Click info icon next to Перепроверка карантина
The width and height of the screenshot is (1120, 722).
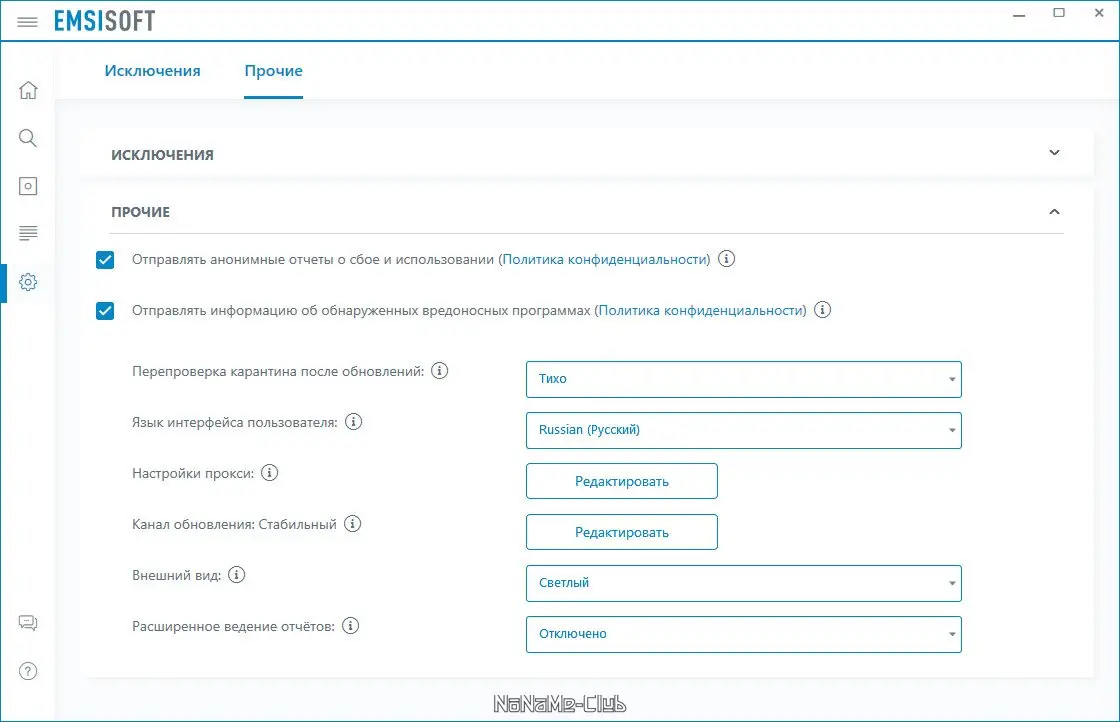click(439, 371)
